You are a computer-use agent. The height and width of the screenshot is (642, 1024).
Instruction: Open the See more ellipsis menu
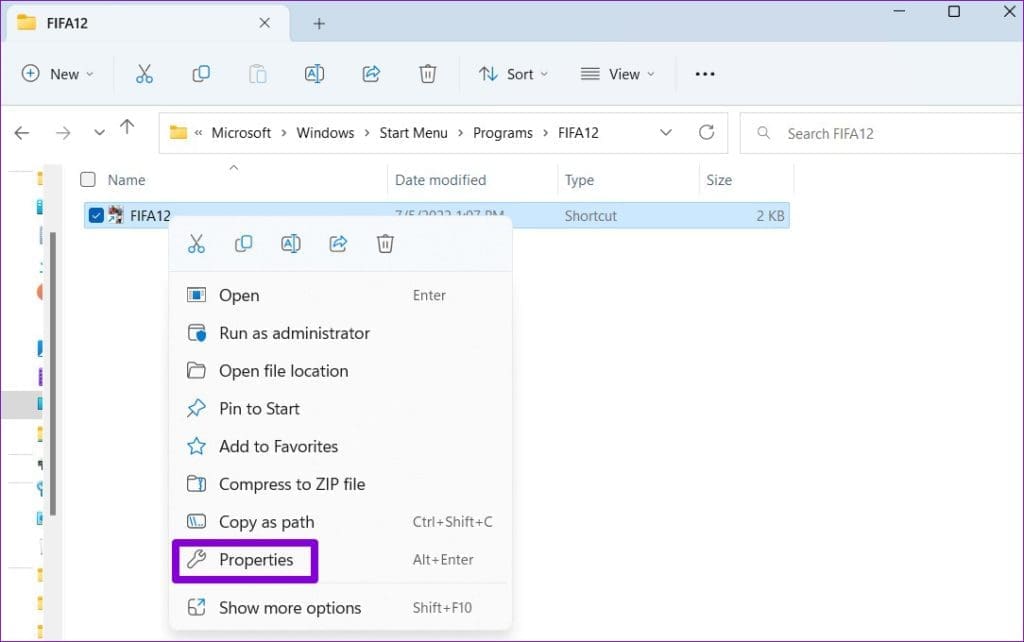(704, 73)
